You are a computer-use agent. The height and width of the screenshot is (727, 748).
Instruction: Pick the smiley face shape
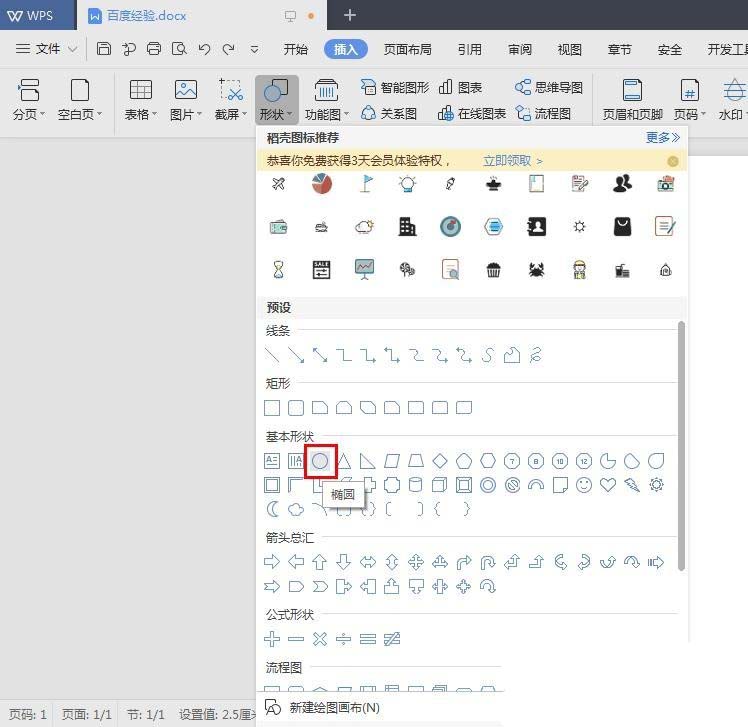tap(584, 485)
